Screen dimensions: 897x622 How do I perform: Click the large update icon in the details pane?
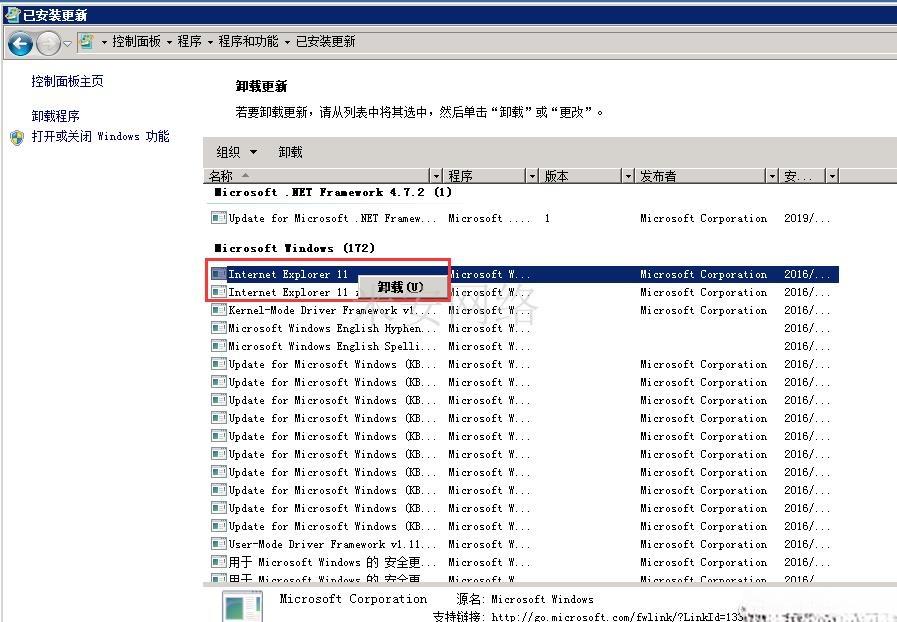pyautogui.click(x=243, y=607)
